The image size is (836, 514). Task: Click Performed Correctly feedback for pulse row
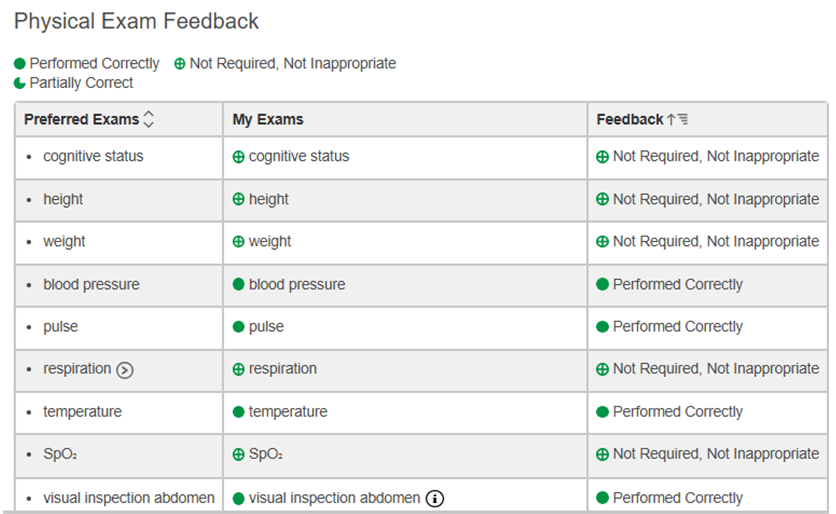(x=678, y=326)
